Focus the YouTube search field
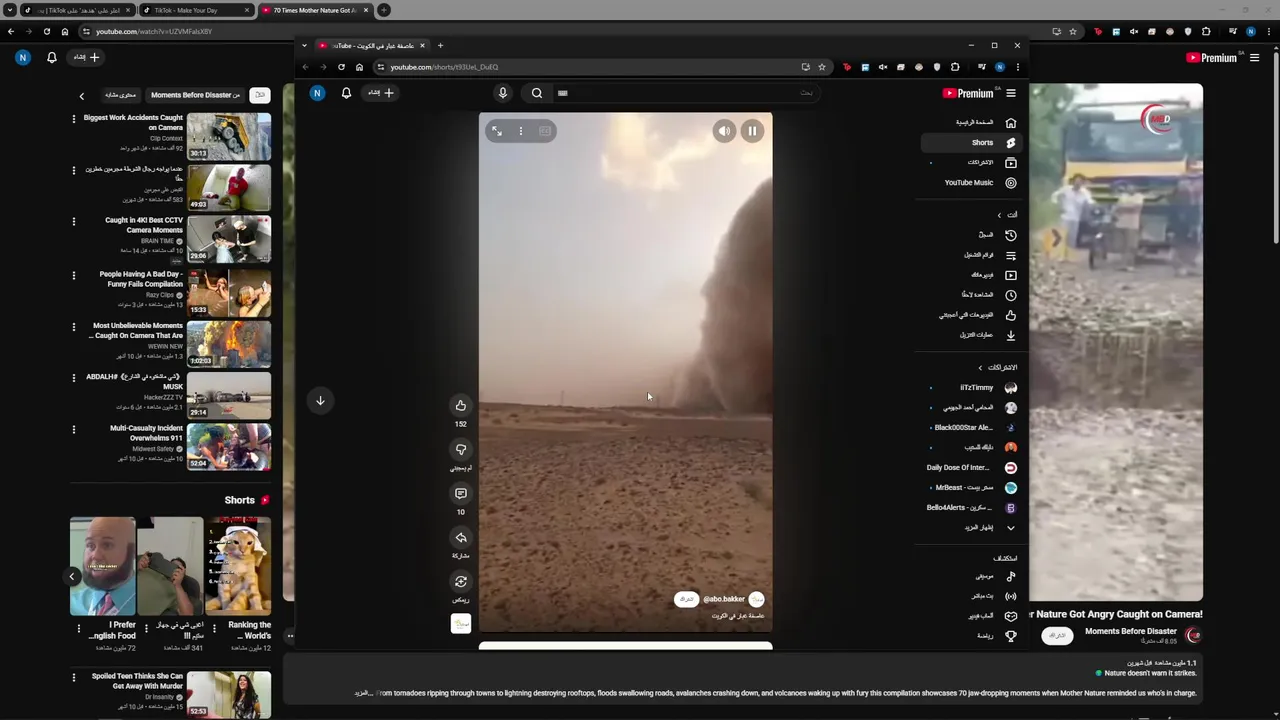Viewport: 1280px width, 720px height. (685, 93)
